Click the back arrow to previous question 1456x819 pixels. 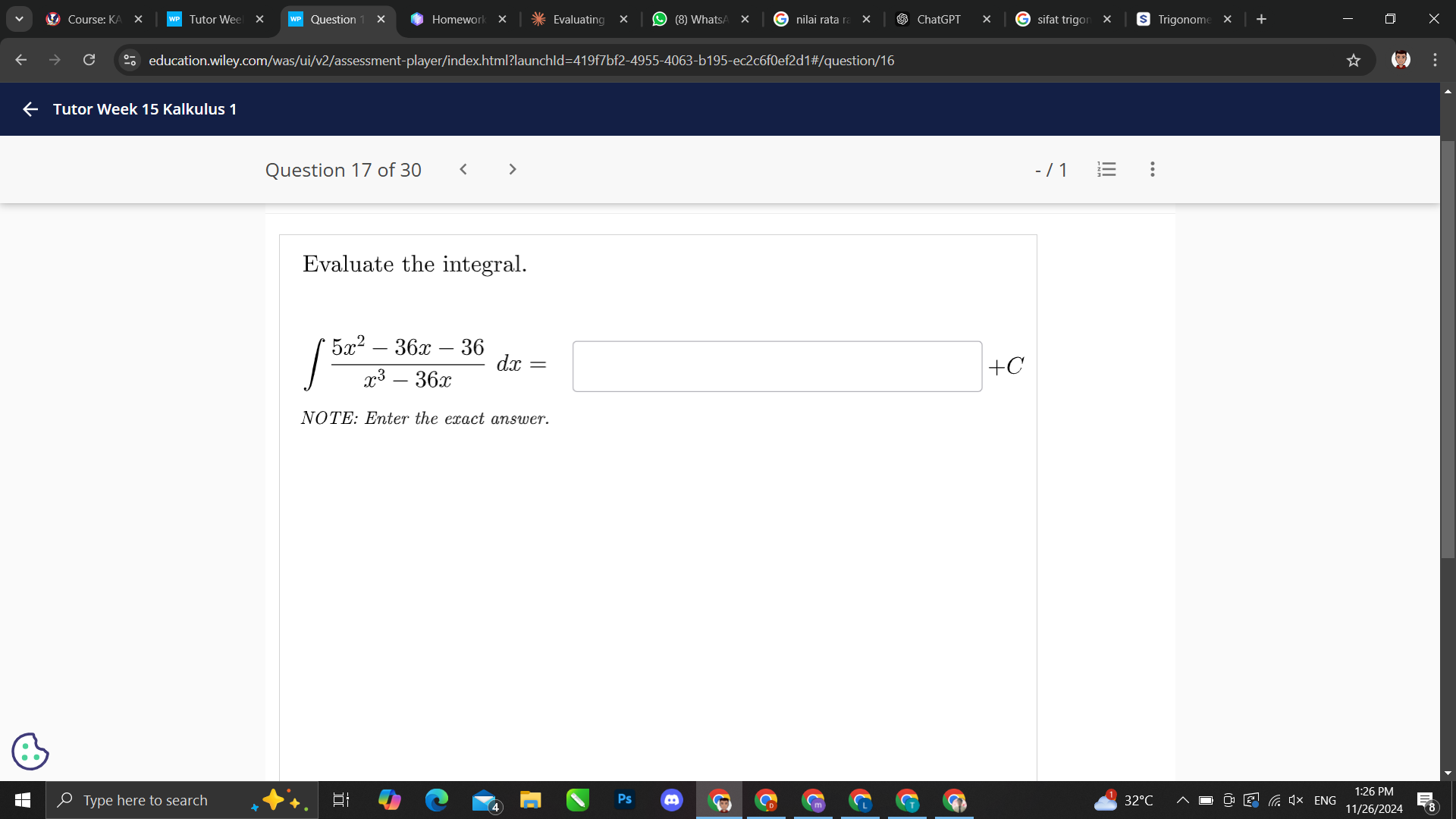463,168
